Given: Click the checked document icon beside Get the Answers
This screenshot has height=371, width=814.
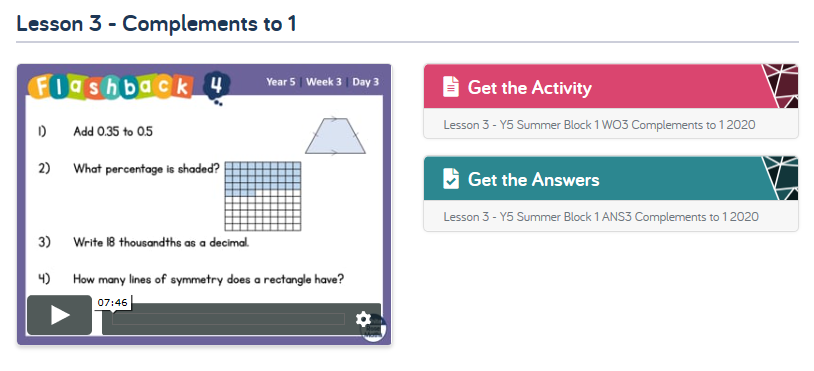Looking at the screenshot, I should tap(451, 179).
